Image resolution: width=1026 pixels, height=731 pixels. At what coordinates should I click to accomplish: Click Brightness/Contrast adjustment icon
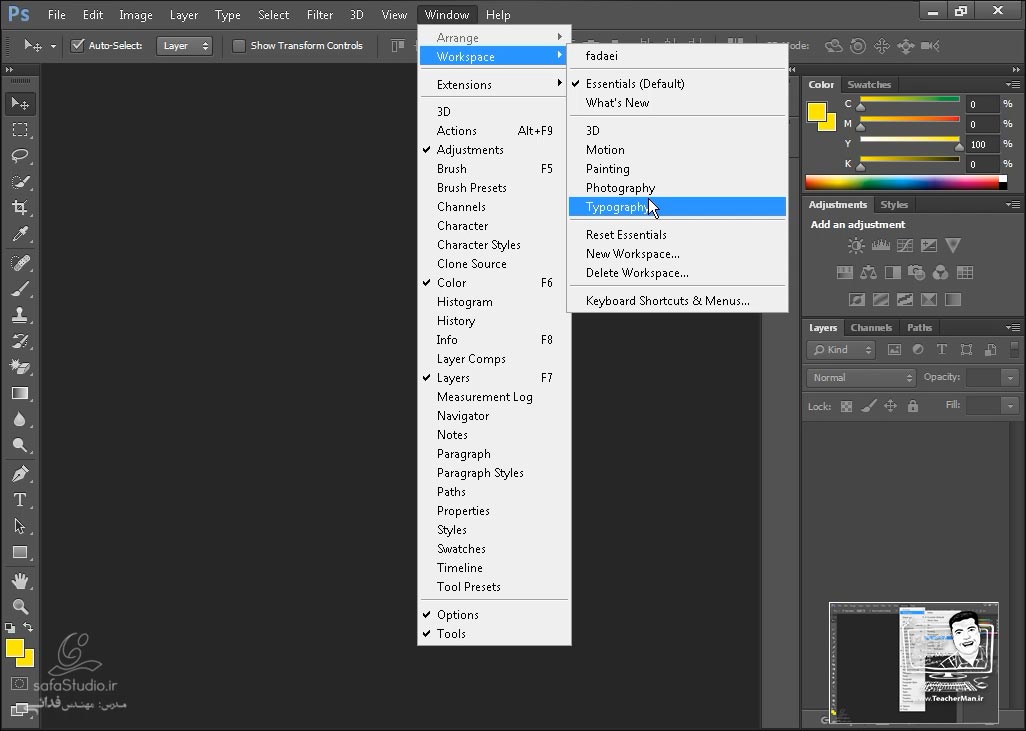coord(856,245)
